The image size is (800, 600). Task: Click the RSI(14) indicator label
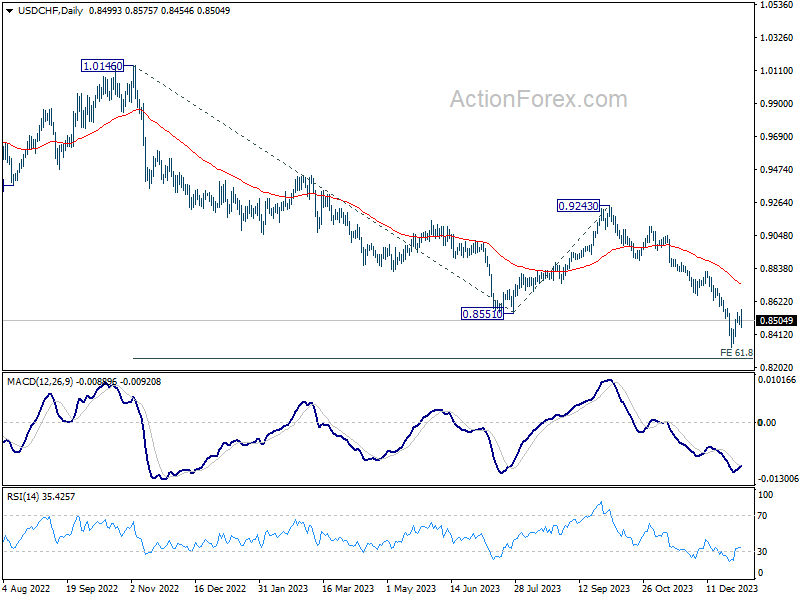point(22,496)
